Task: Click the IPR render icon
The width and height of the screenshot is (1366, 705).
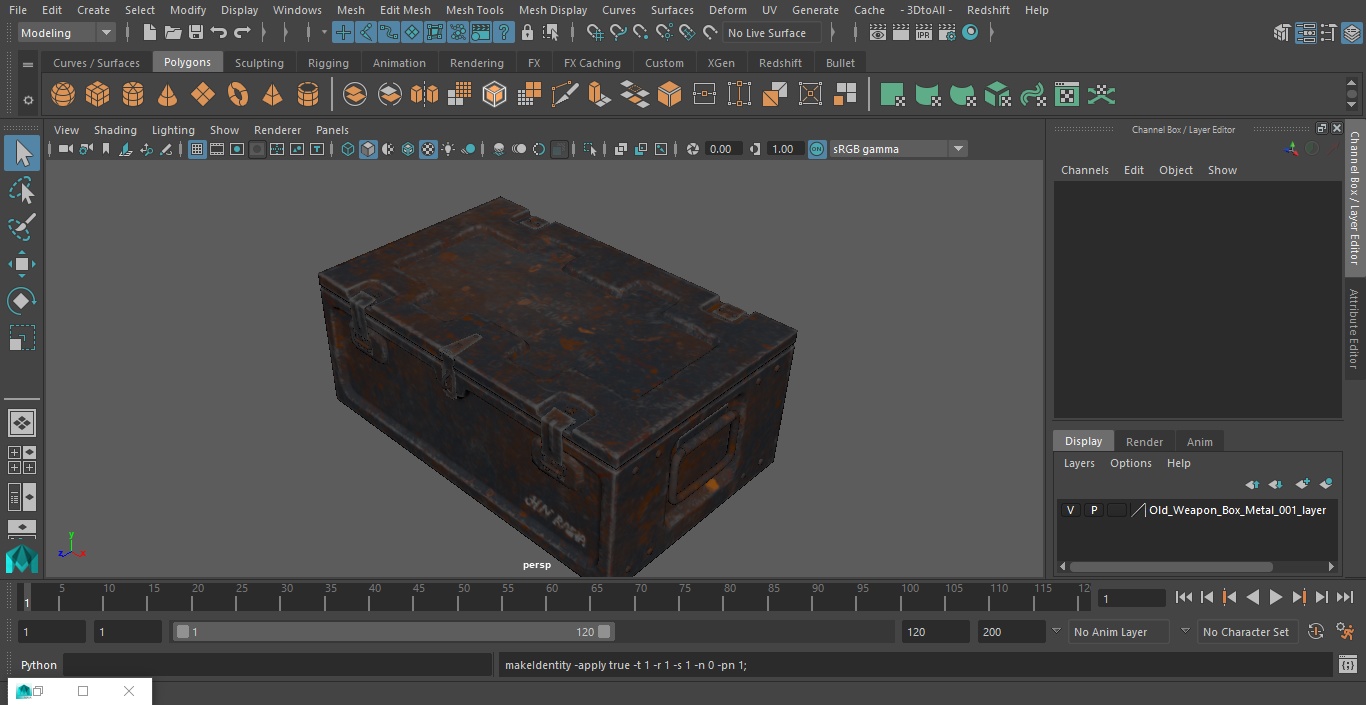Action: click(x=924, y=33)
